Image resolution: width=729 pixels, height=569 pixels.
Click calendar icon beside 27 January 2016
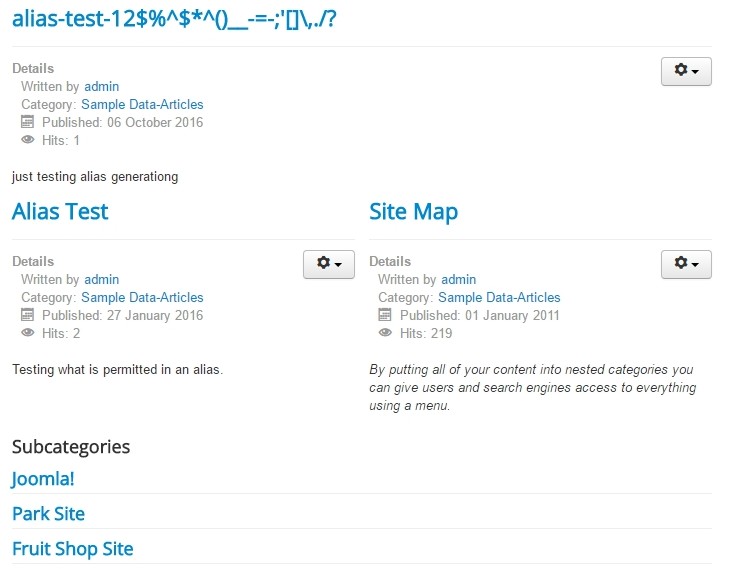click(x=27, y=315)
